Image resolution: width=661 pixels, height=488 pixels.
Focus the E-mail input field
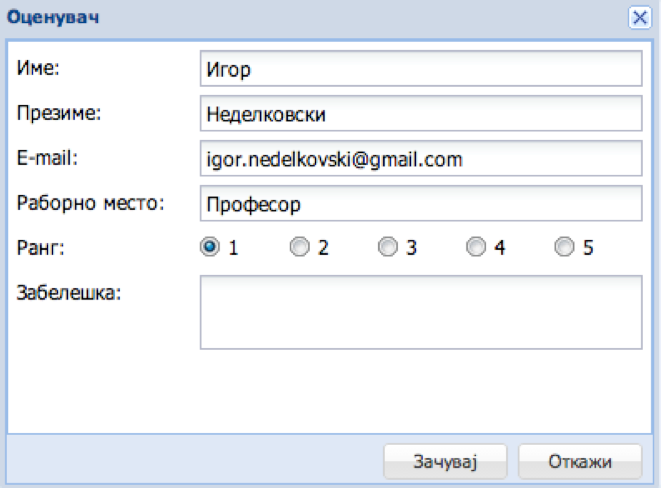click(421, 158)
